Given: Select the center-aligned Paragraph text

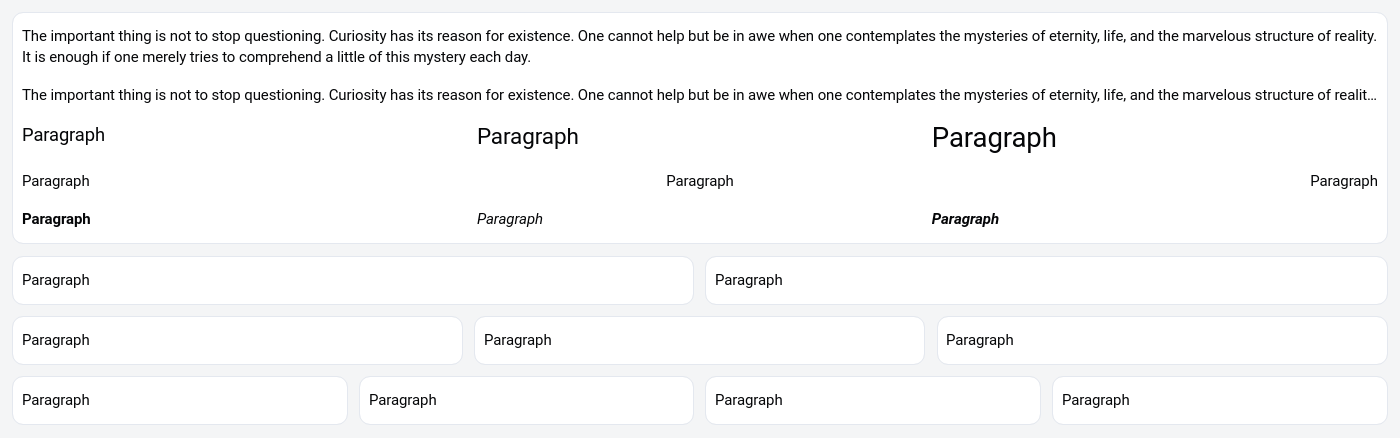Looking at the screenshot, I should [699, 181].
